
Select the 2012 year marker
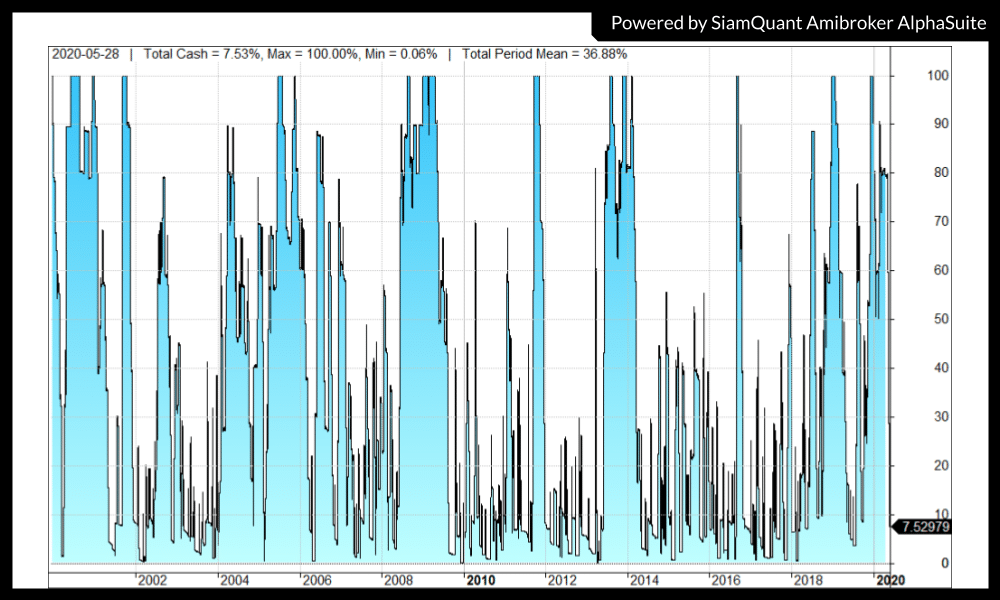(562, 580)
